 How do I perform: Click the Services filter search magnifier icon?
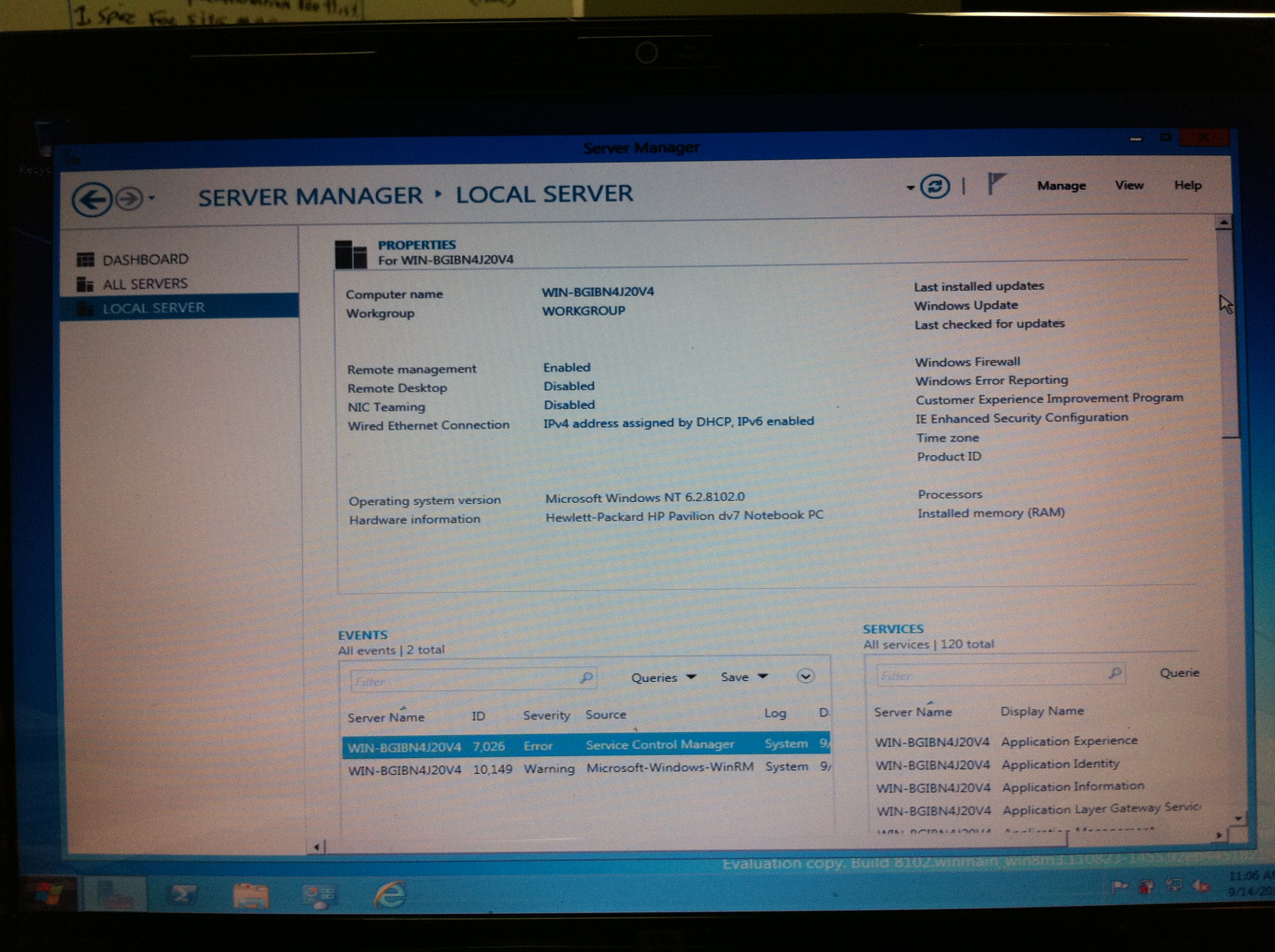pyautogui.click(x=1116, y=673)
